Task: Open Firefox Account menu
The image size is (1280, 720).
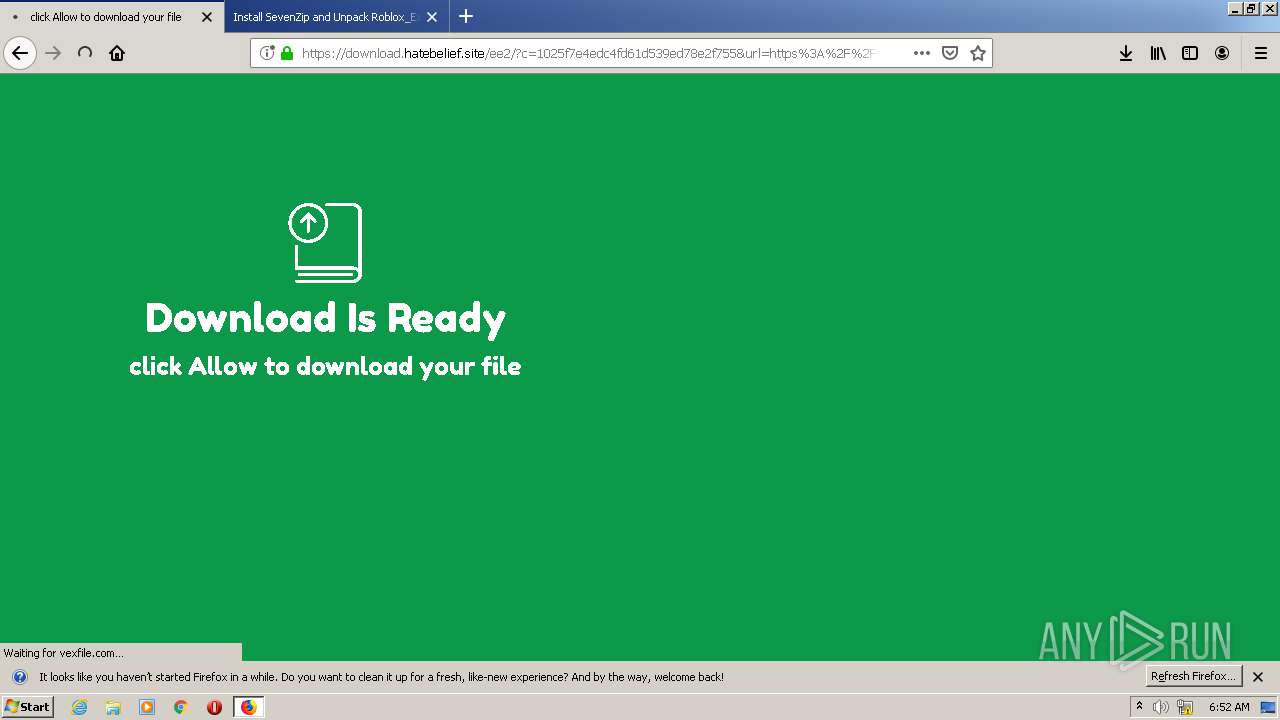Action: (1222, 53)
